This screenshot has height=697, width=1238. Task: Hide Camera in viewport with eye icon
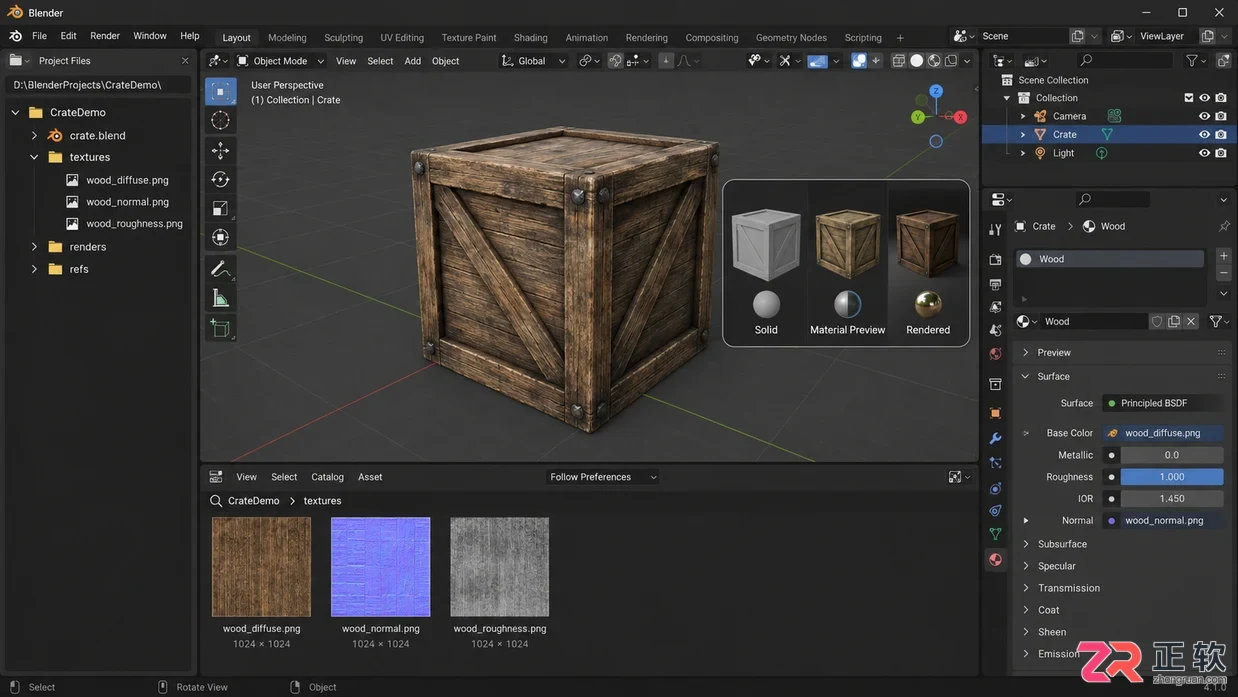pyautogui.click(x=1204, y=116)
